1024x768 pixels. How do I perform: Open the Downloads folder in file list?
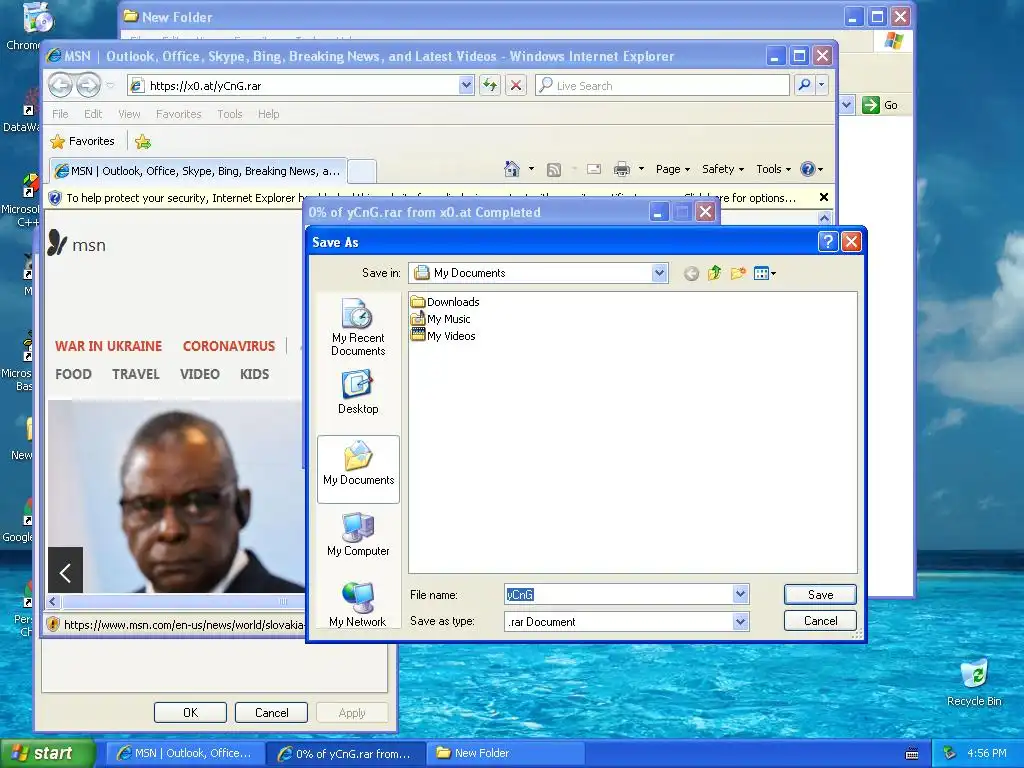[x=445, y=302]
